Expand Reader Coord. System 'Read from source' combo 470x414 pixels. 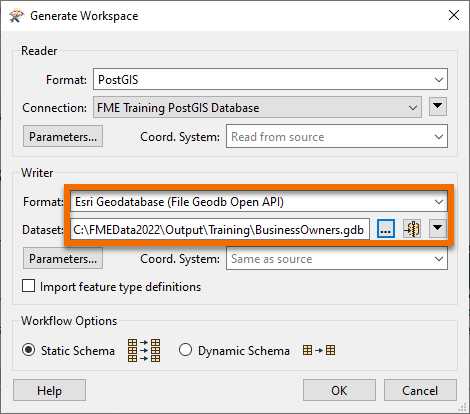[337, 136]
